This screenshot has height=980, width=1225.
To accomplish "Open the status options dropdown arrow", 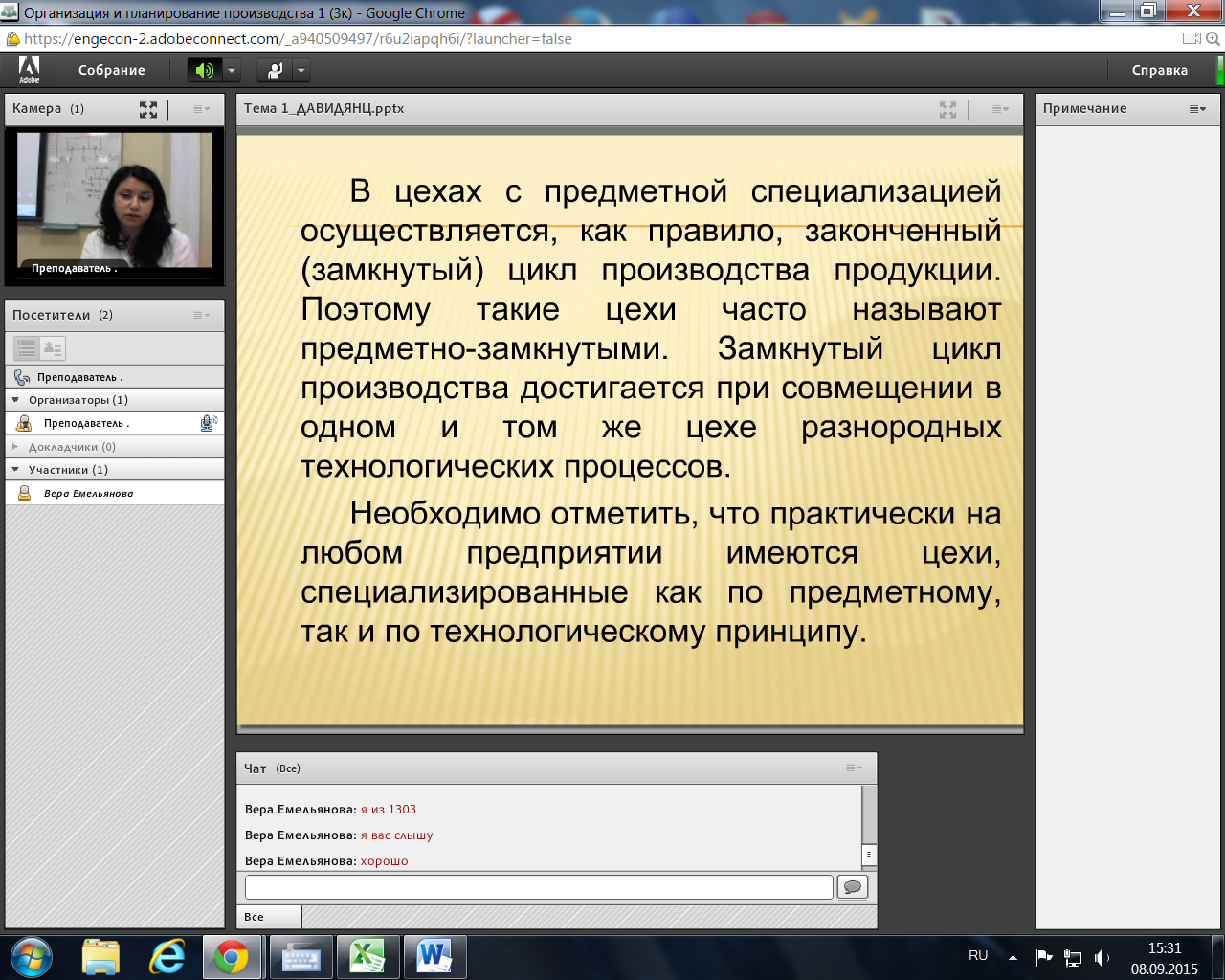I will click(301, 70).
